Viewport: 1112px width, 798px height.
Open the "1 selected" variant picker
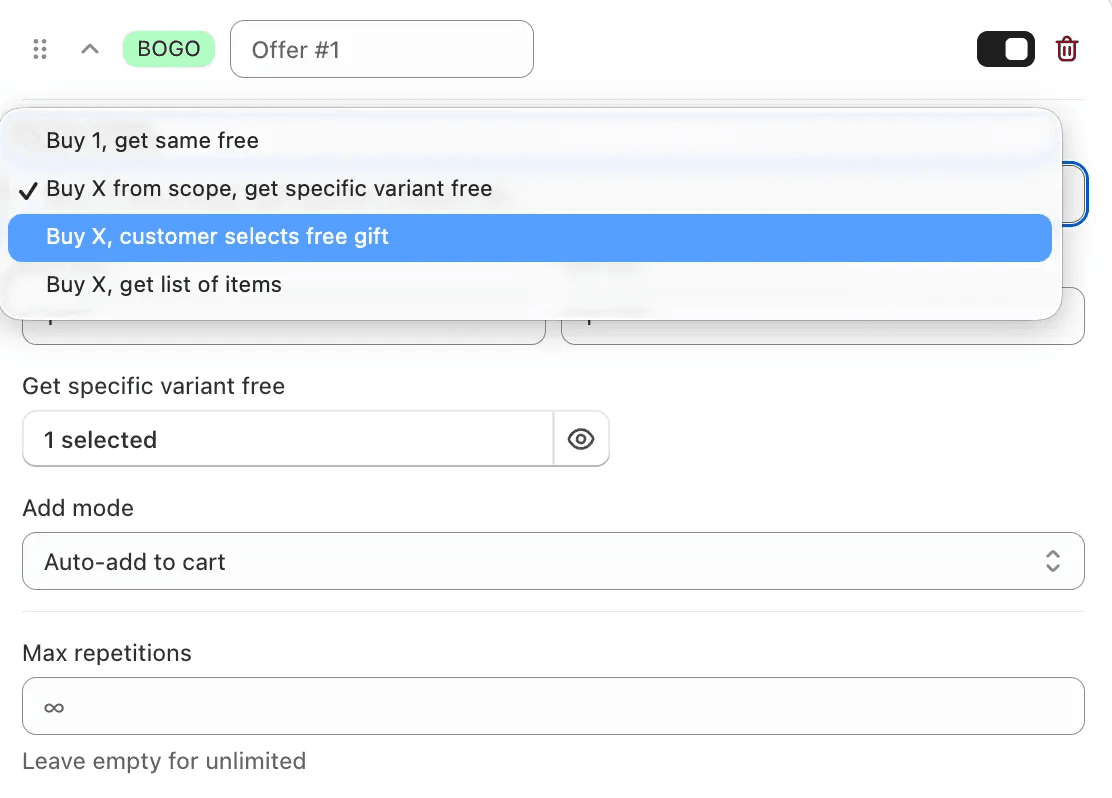[288, 439]
